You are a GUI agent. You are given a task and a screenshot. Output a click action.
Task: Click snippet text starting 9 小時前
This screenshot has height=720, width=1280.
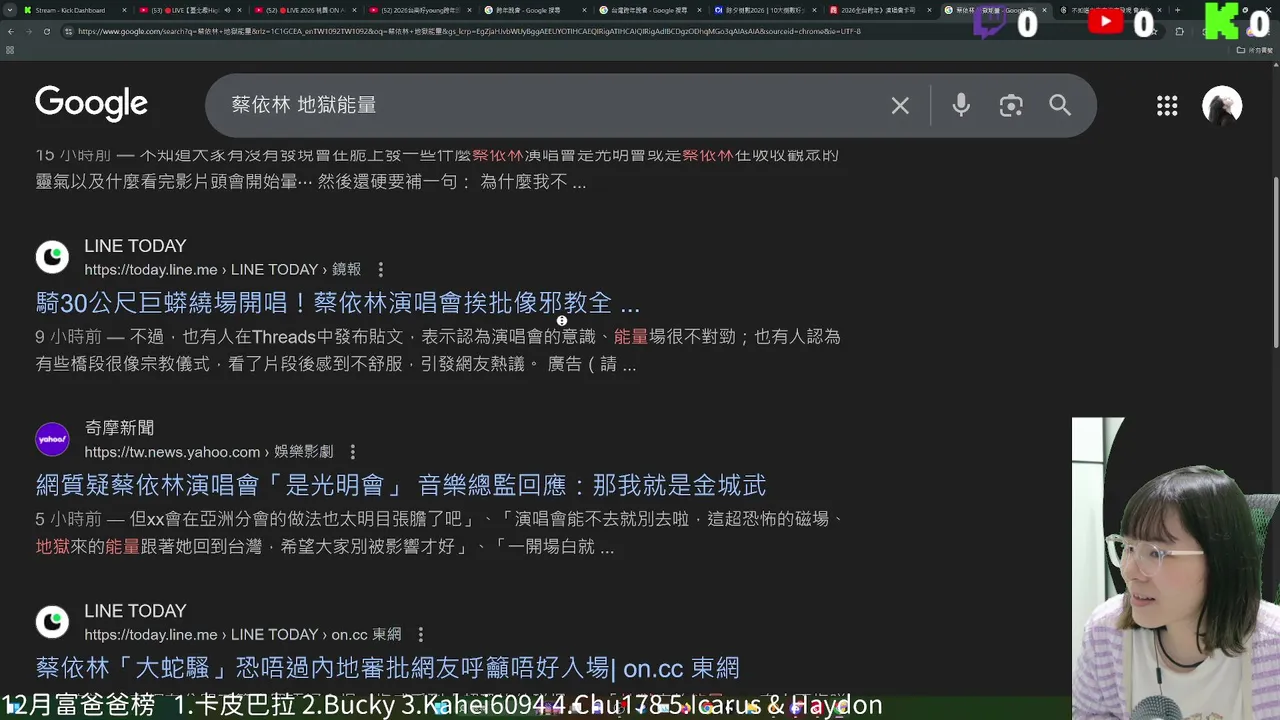tap(438, 350)
